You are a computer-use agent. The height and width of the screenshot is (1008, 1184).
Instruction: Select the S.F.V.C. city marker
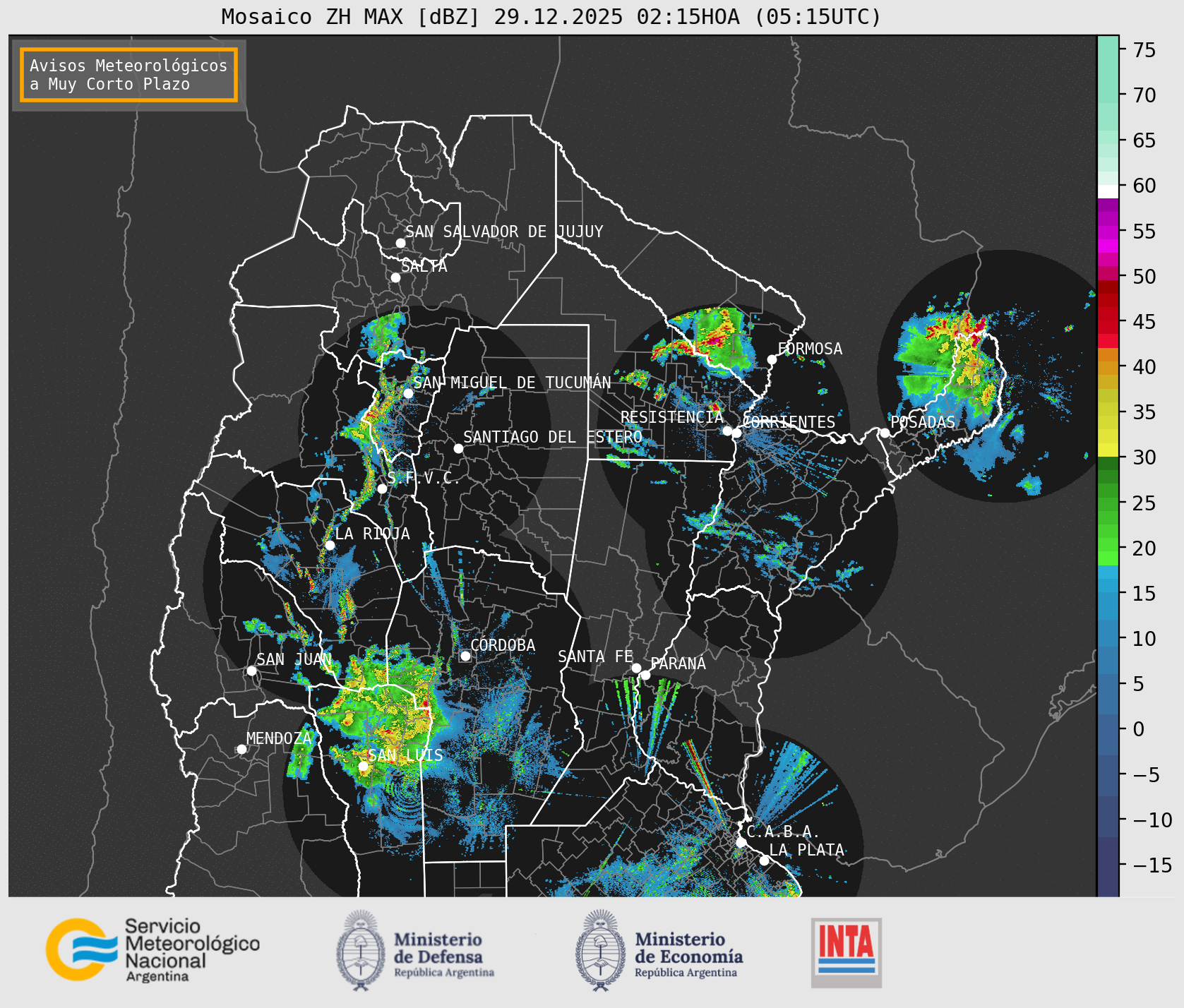pyautogui.click(x=382, y=488)
